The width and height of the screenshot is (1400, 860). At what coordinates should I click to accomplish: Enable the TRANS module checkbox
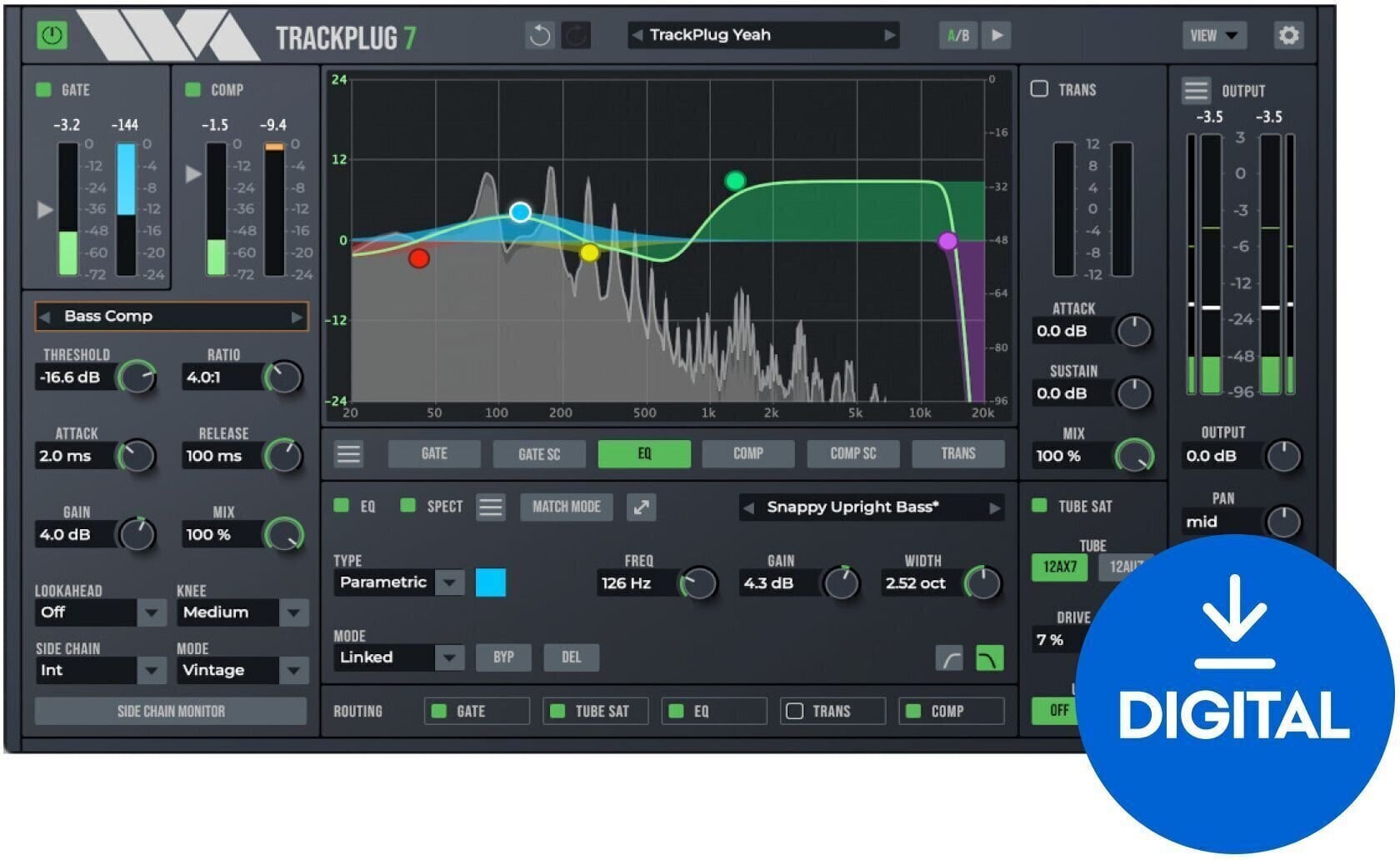coord(1038,89)
